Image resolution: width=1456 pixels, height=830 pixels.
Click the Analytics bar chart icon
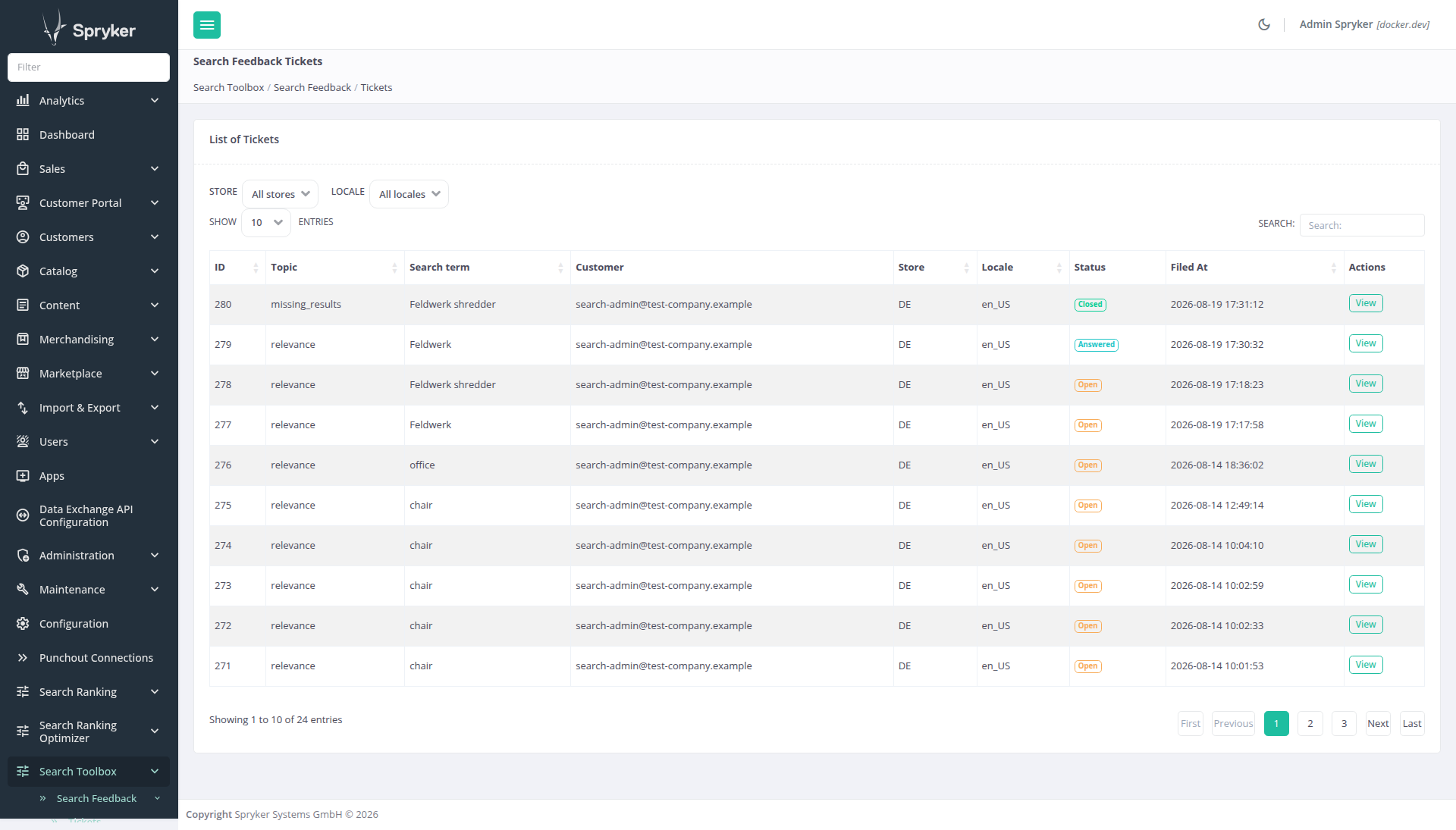coord(23,100)
